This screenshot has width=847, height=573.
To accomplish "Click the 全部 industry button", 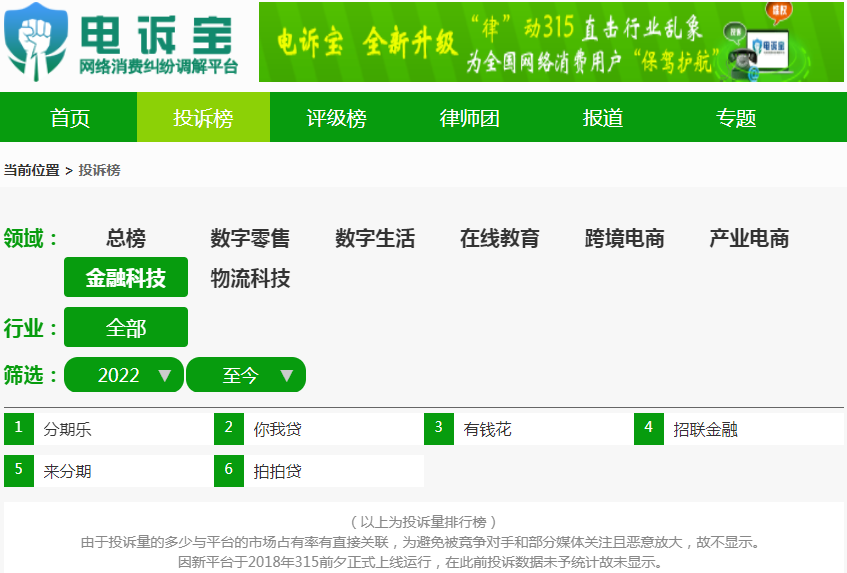I will [126, 327].
